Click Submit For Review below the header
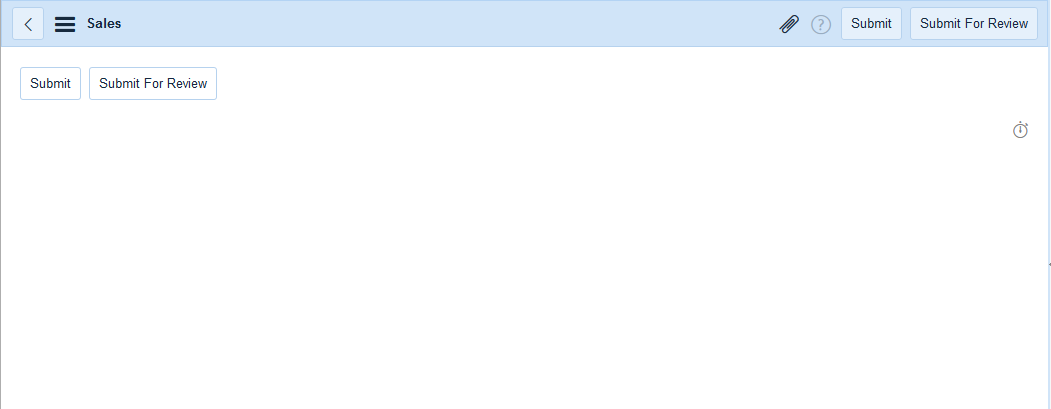1051x409 pixels. tap(153, 83)
